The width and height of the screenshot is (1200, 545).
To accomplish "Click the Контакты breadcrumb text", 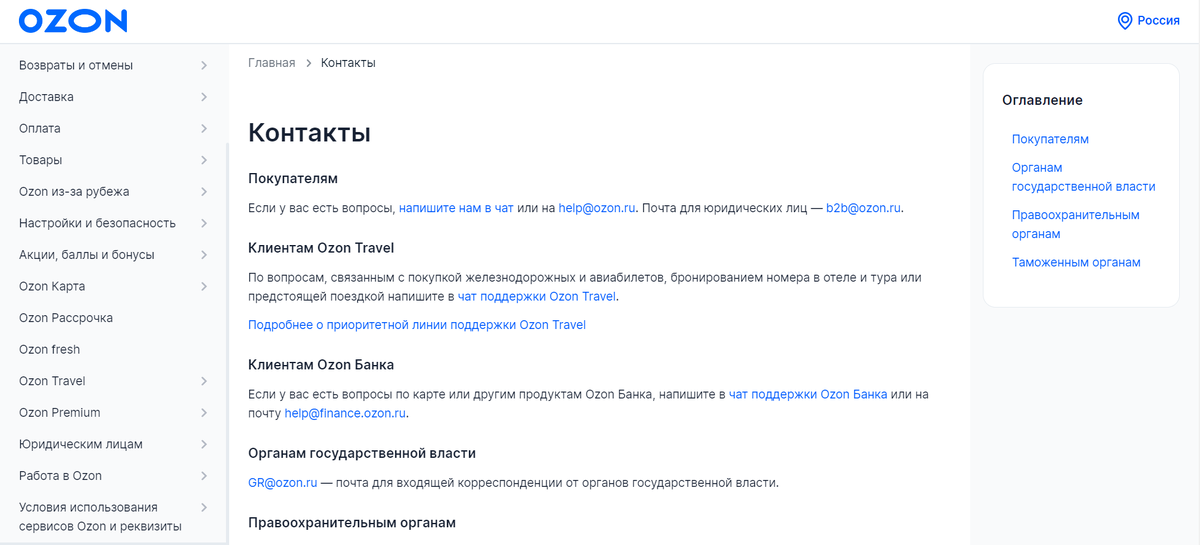I will tap(348, 63).
